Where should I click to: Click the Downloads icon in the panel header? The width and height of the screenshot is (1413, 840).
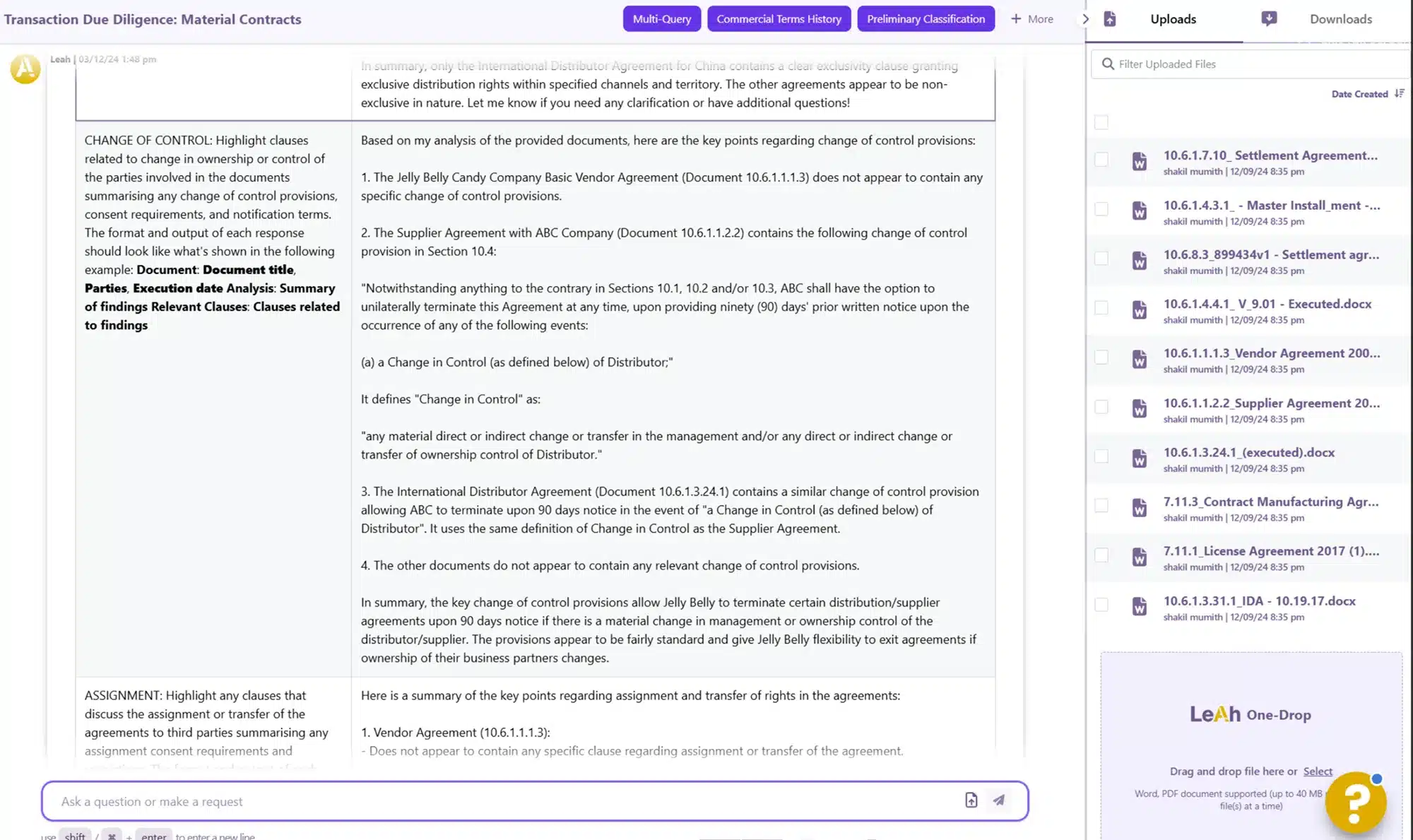1269,19
